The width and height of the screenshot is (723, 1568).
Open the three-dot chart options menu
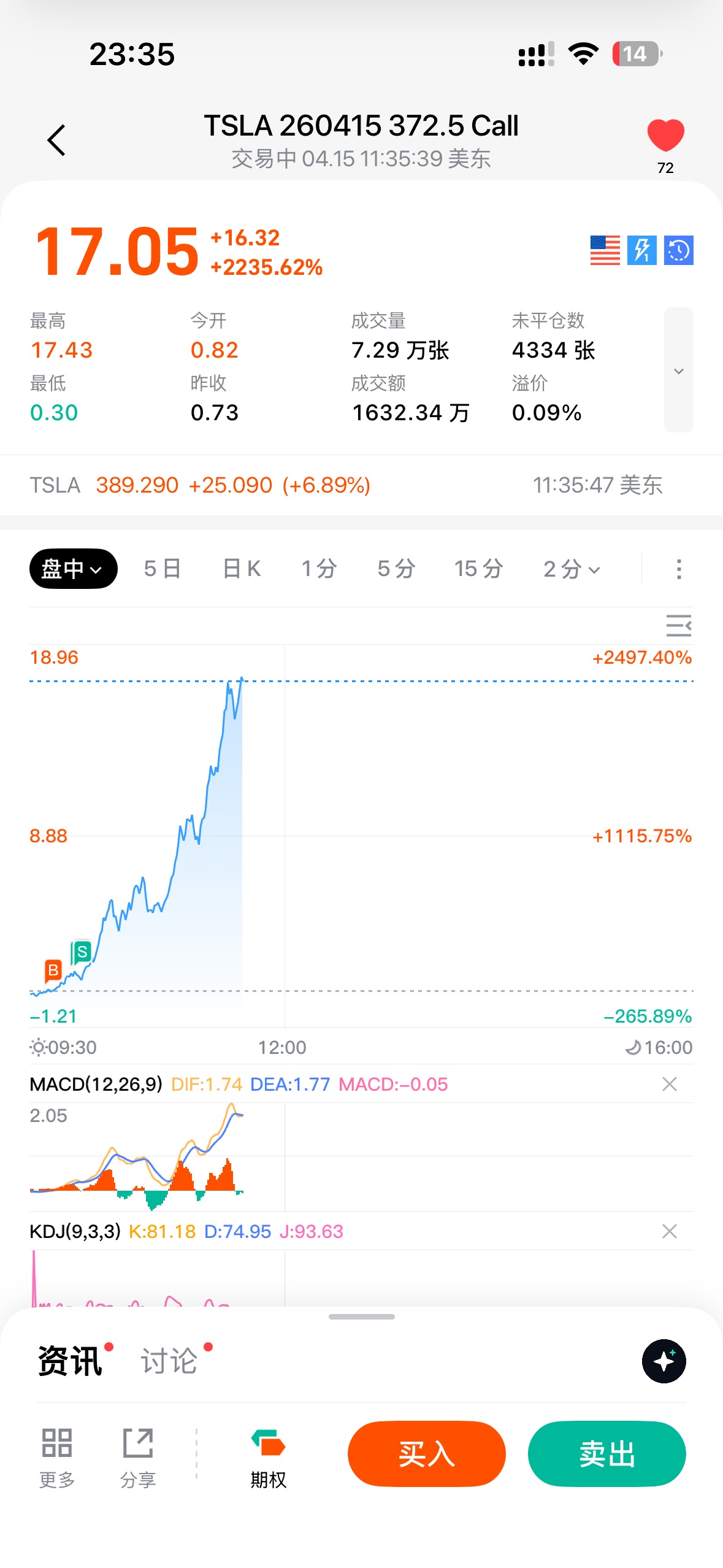coord(678,569)
